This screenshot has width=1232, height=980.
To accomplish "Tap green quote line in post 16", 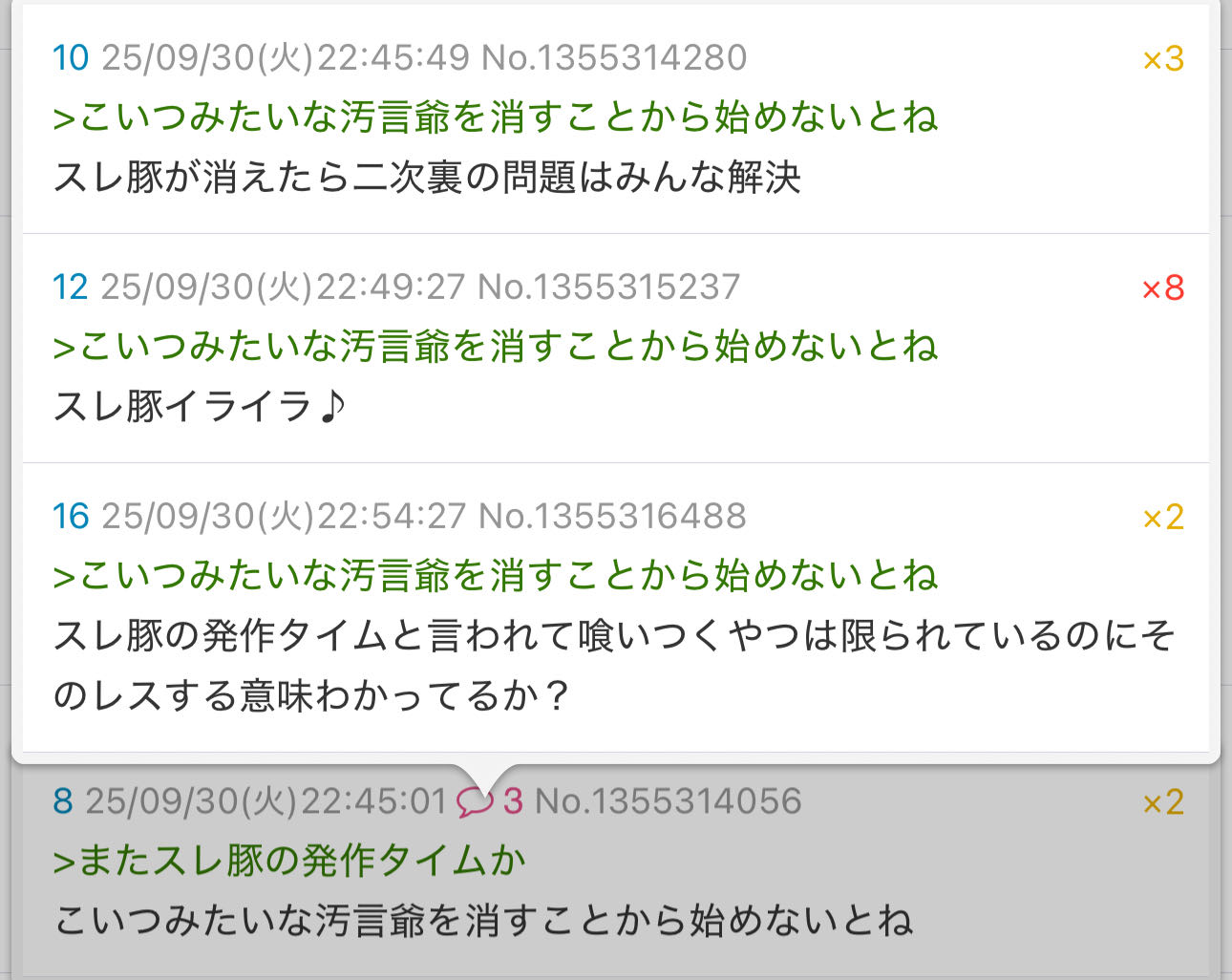I will coord(496,576).
